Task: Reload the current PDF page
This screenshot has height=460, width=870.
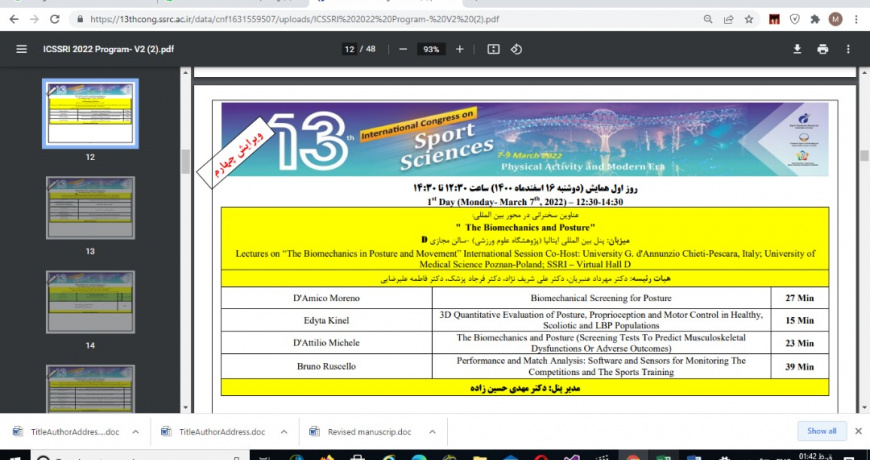Action: pos(54,19)
